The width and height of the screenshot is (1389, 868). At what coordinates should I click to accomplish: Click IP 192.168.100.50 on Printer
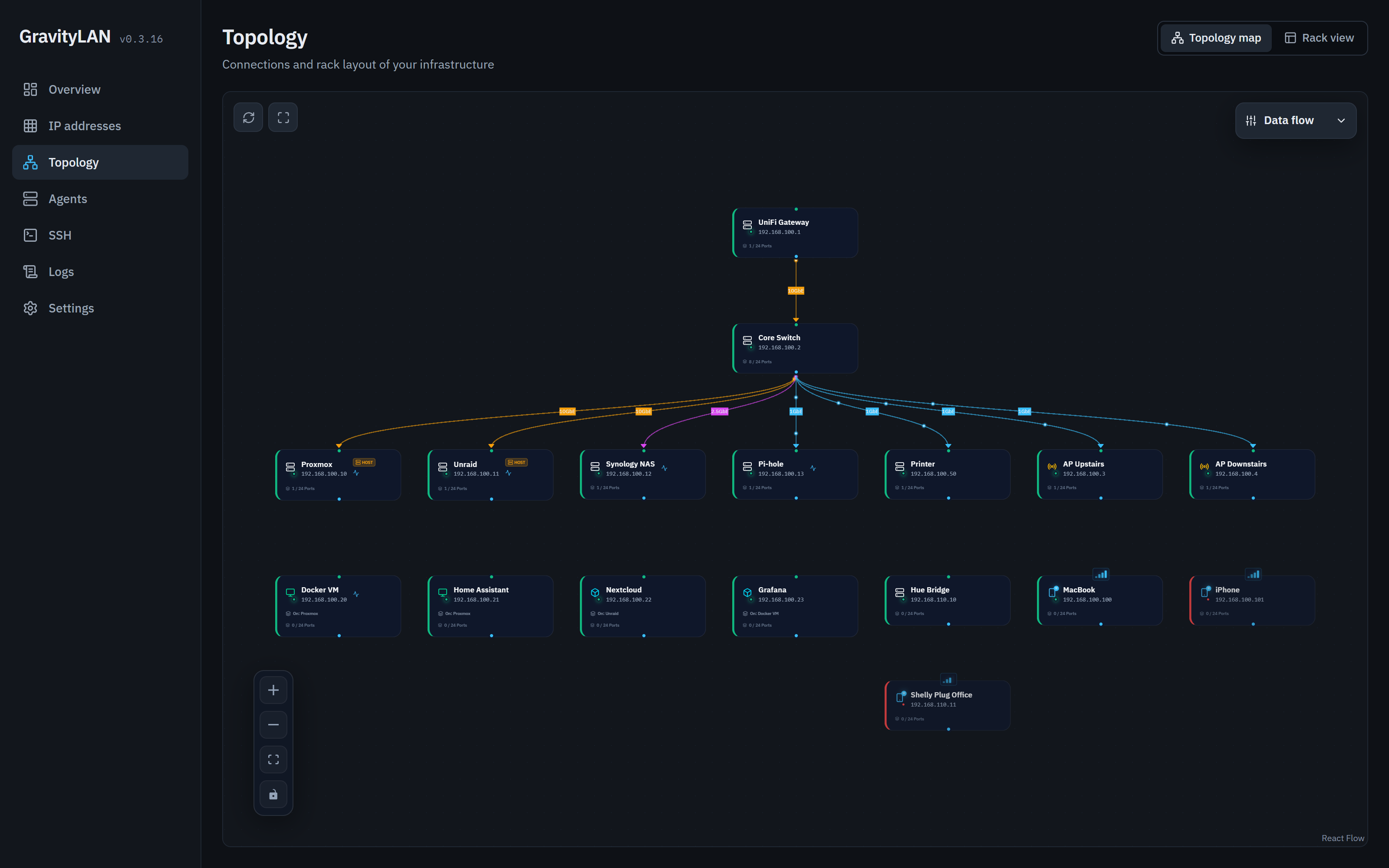(x=933, y=473)
